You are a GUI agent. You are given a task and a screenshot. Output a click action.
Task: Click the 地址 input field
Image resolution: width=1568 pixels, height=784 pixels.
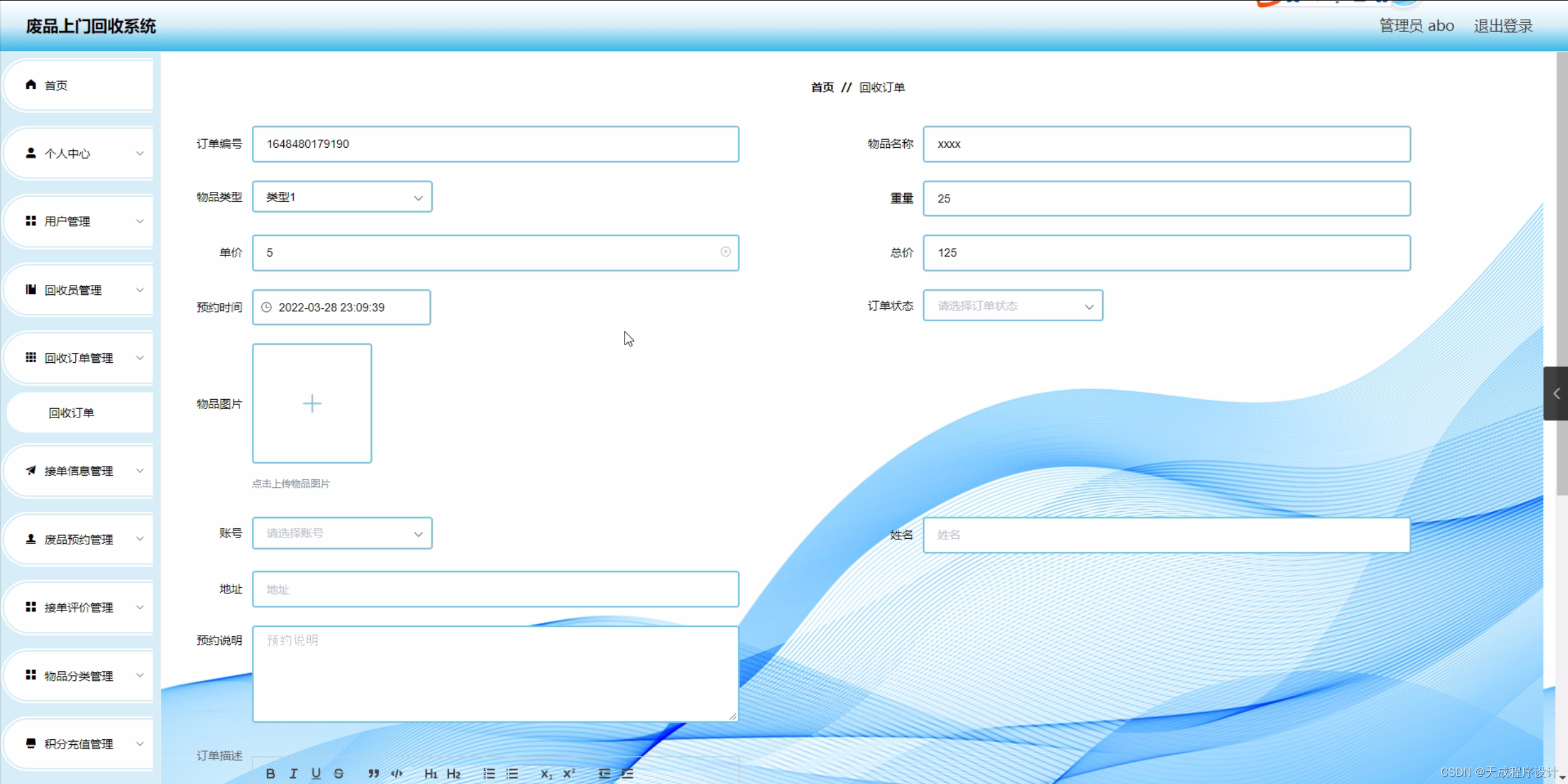[495, 589]
